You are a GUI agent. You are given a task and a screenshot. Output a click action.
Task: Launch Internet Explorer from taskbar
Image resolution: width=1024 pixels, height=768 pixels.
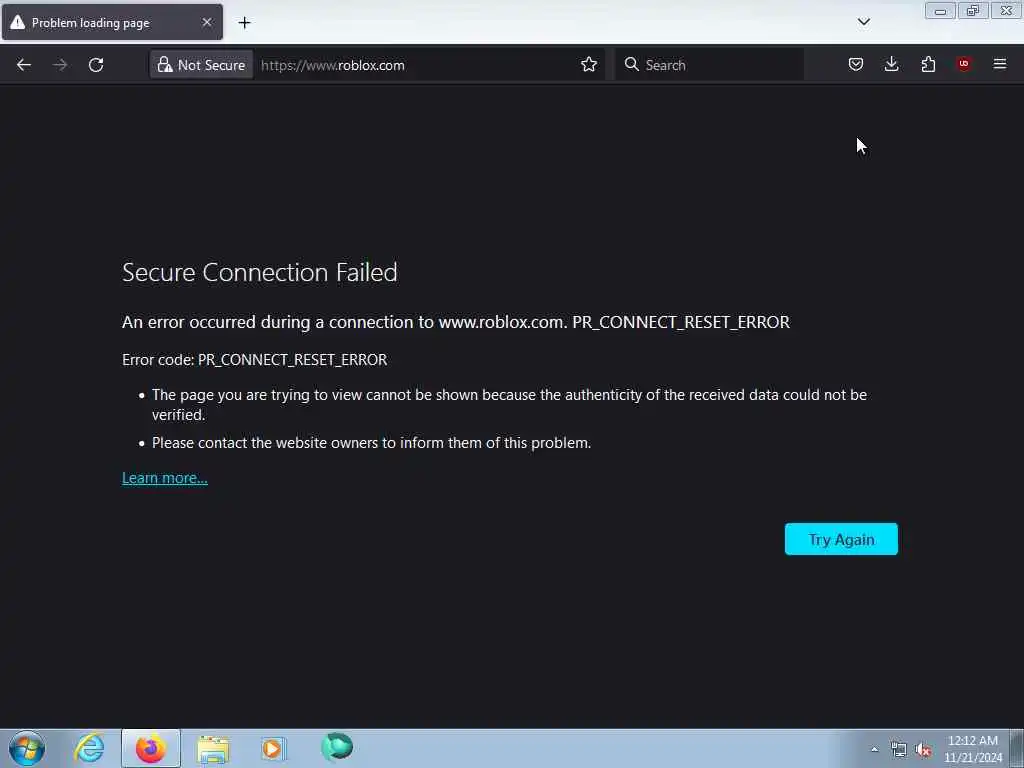click(89, 748)
